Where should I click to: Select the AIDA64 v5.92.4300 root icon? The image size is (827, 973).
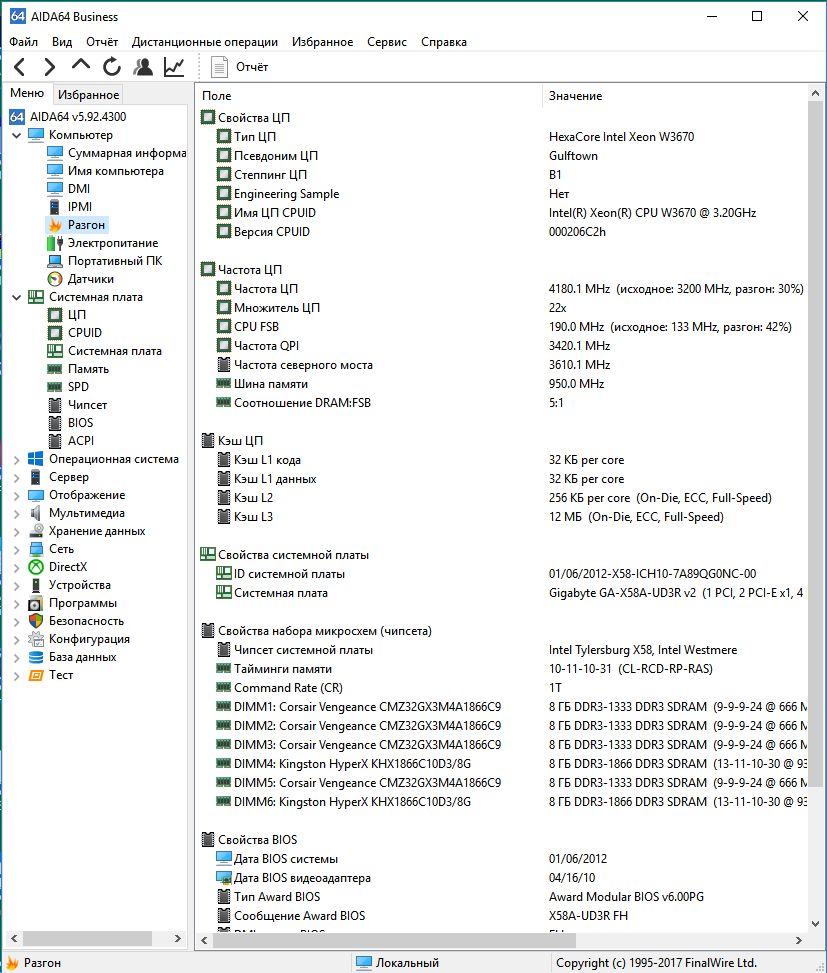click(x=17, y=117)
